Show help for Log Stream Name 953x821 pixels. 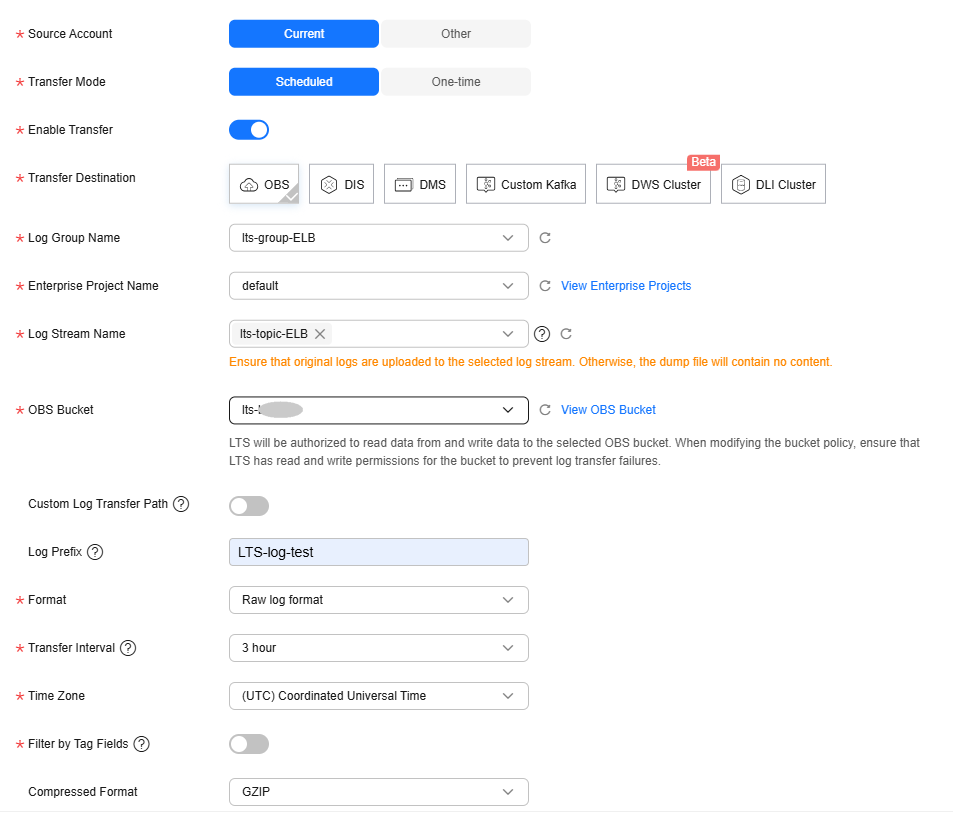point(542,334)
